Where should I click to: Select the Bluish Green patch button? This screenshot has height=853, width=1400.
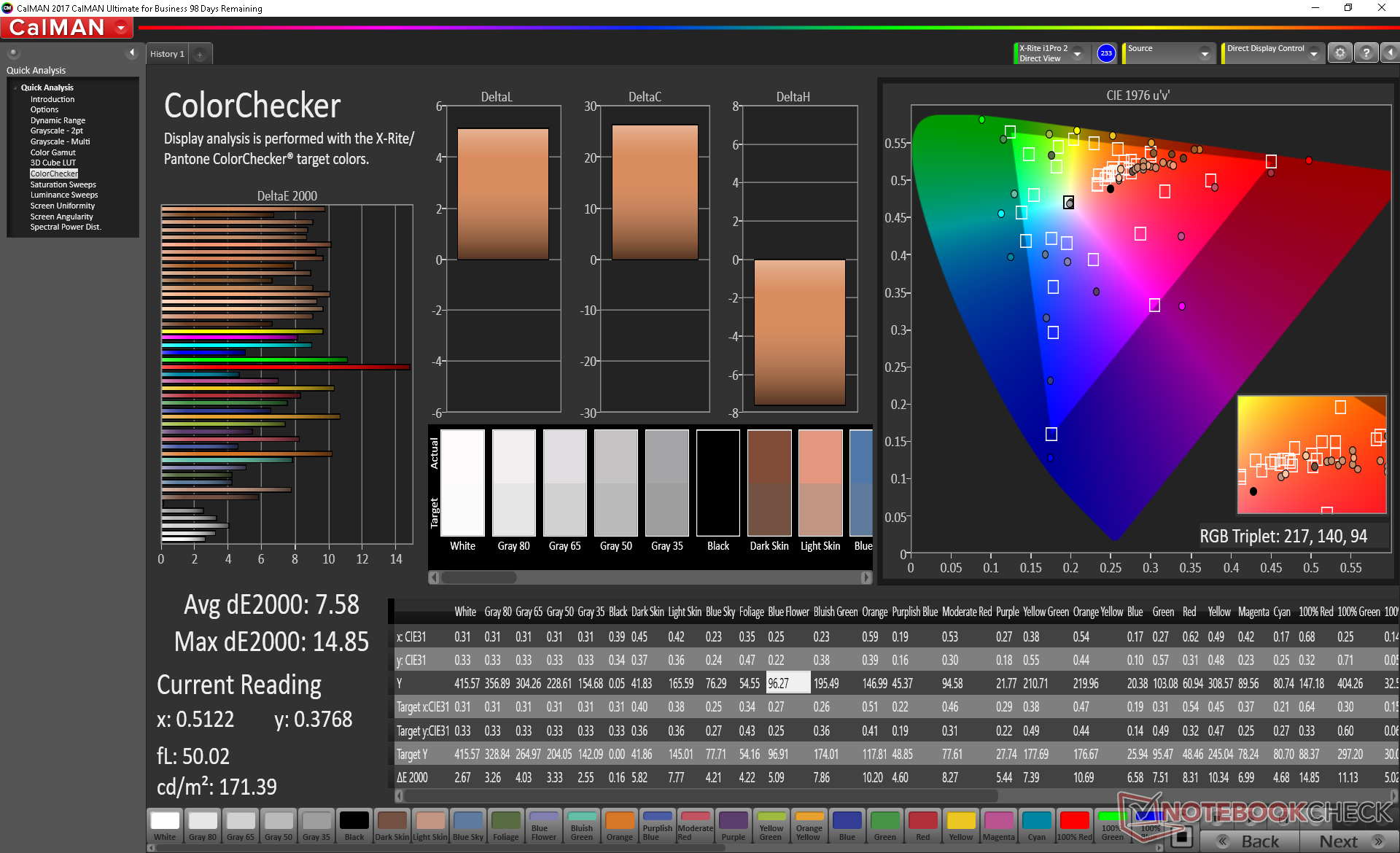582,825
